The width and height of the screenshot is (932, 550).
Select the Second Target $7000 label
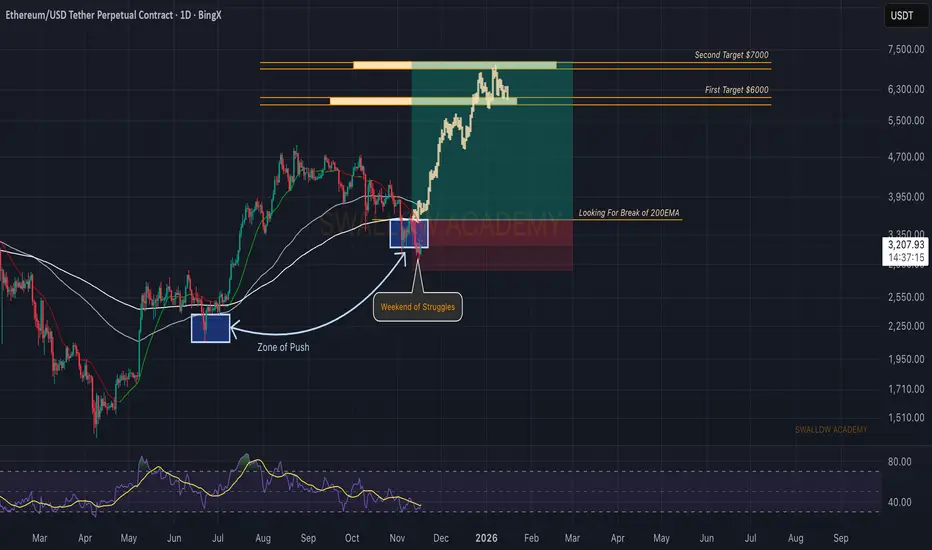[x=731, y=55]
